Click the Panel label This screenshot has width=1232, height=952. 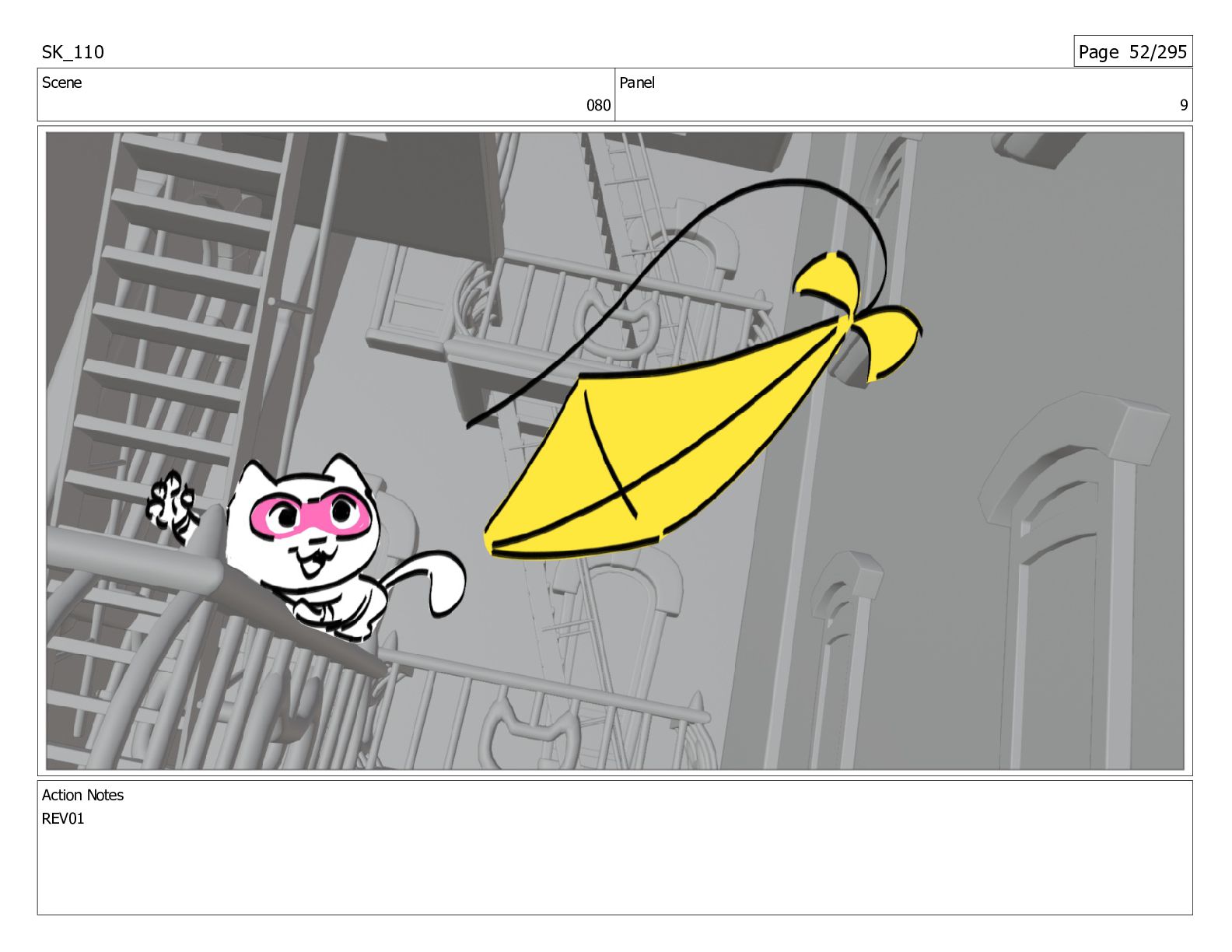click(637, 82)
